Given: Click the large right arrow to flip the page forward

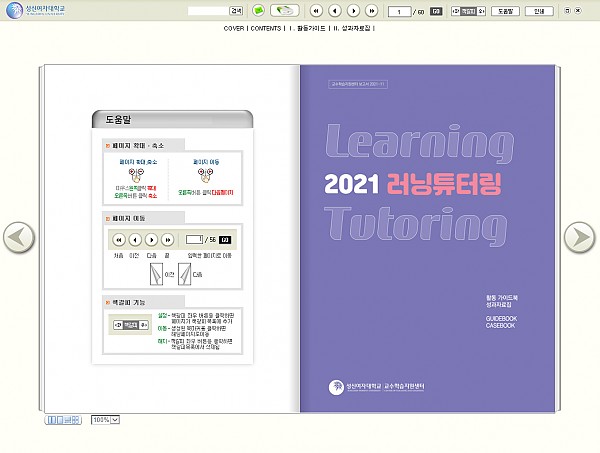Looking at the screenshot, I should 580,238.
